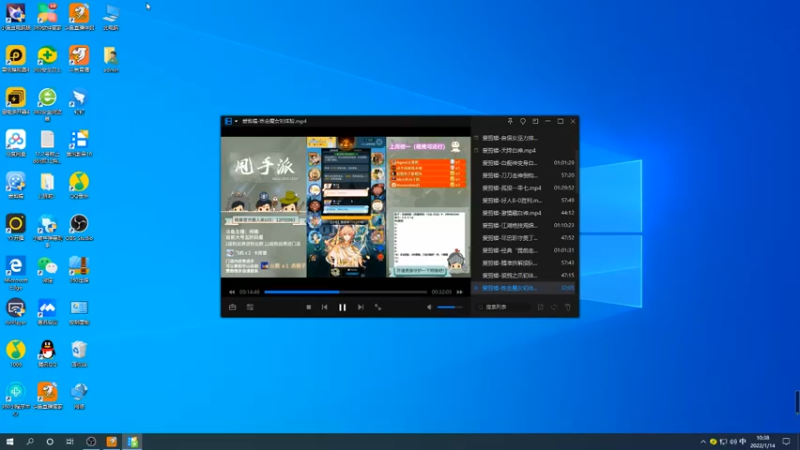This screenshot has height=450, width=800.
Task: Switch to mini mode from the title bar
Action: (x=535, y=121)
